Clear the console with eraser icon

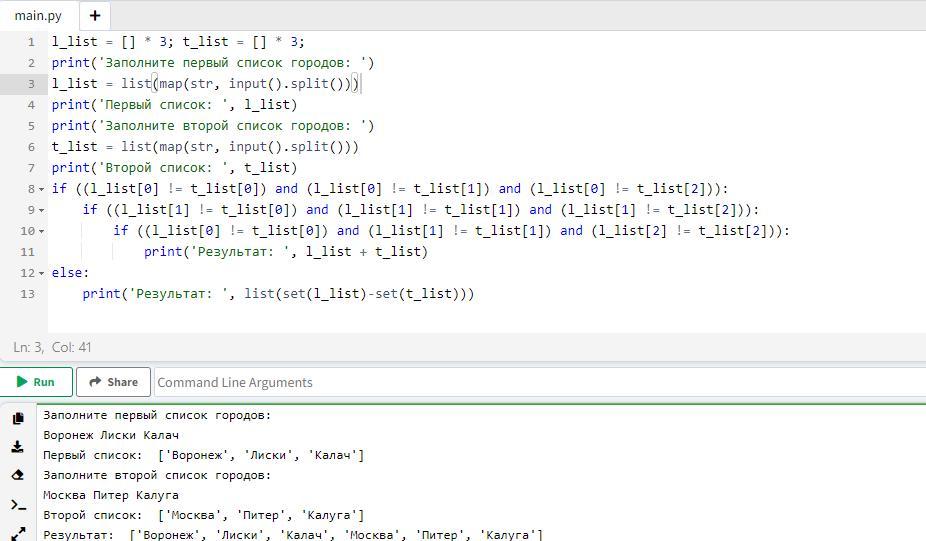(x=18, y=475)
